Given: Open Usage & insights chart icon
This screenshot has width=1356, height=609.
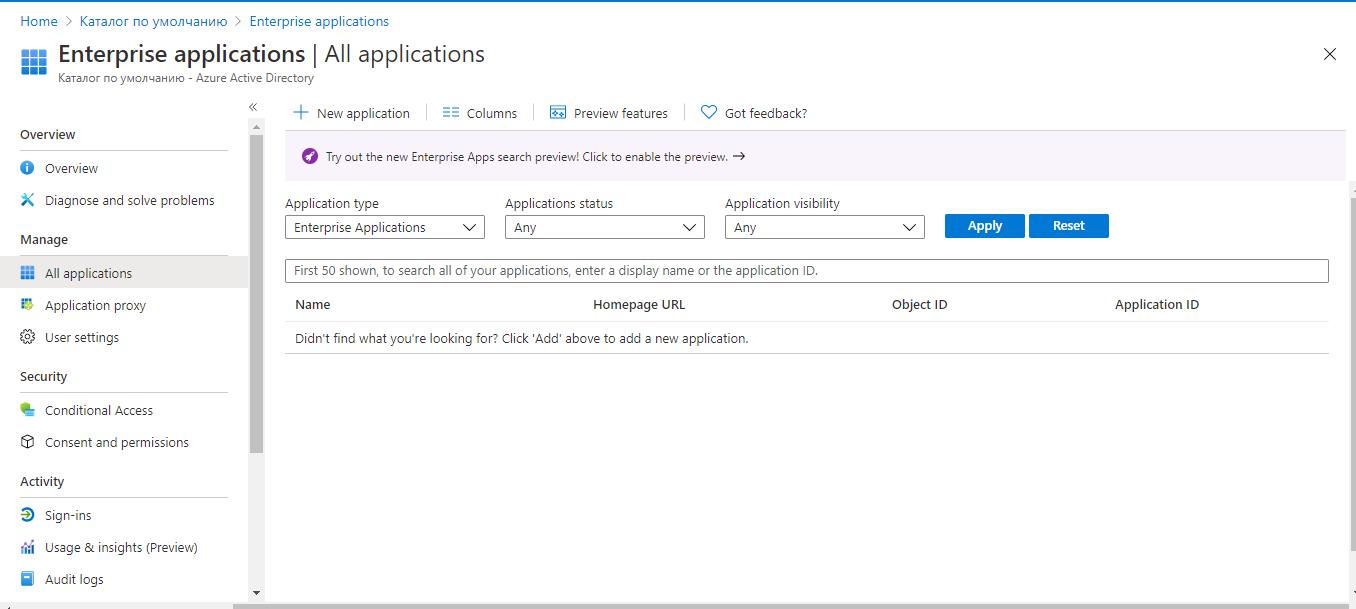Looking at the screenshot, I should coord(28,547).
